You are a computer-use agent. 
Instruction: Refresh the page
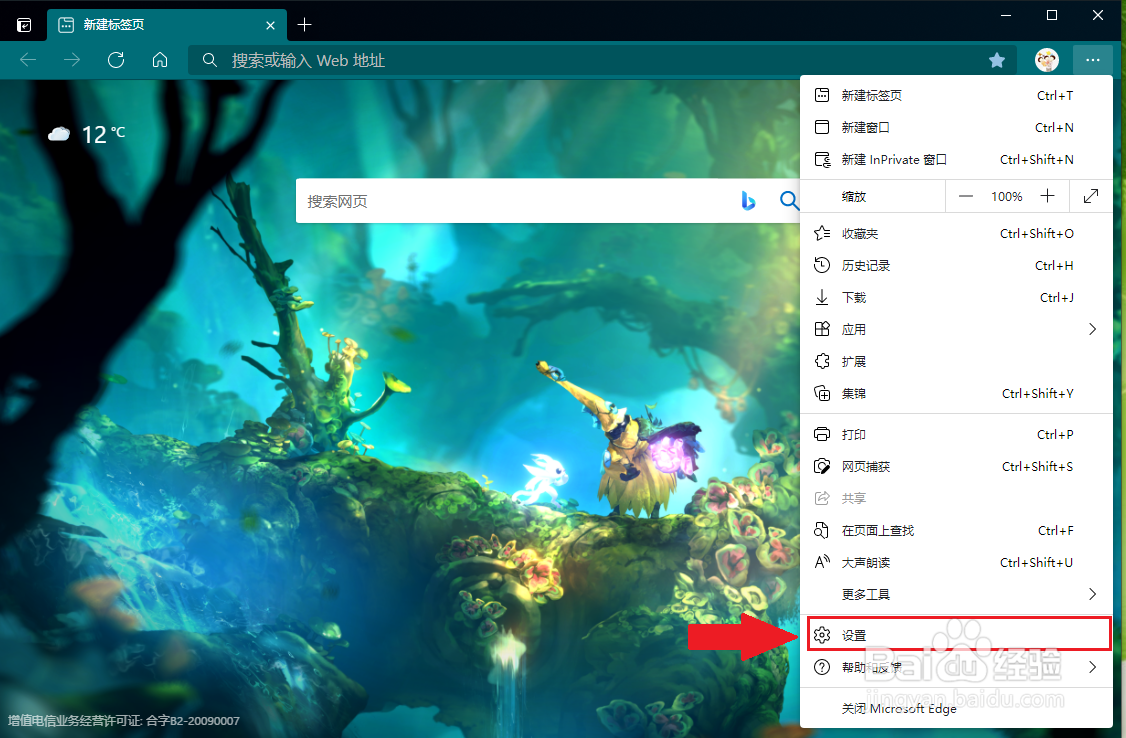(116, 60)
